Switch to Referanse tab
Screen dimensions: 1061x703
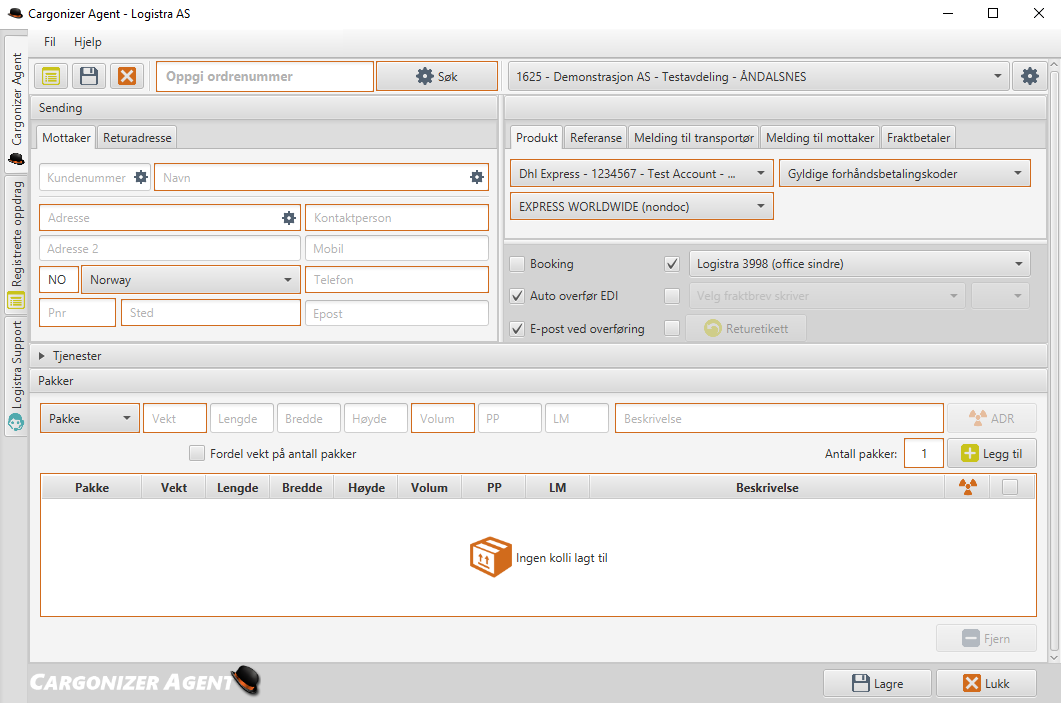(595, 137)
